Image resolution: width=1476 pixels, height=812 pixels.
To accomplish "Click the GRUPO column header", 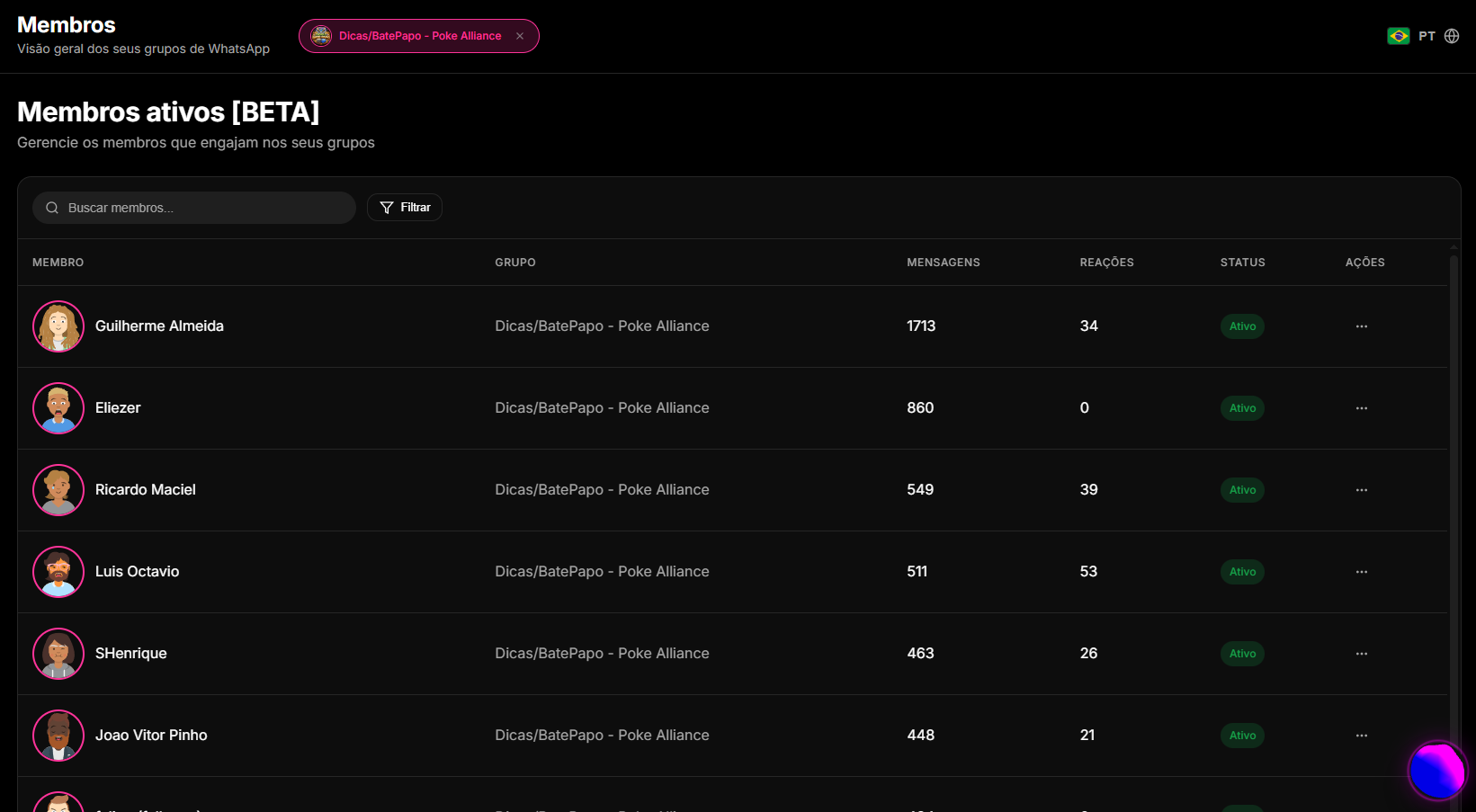I will pyautogui.click(x=515, y=263).
